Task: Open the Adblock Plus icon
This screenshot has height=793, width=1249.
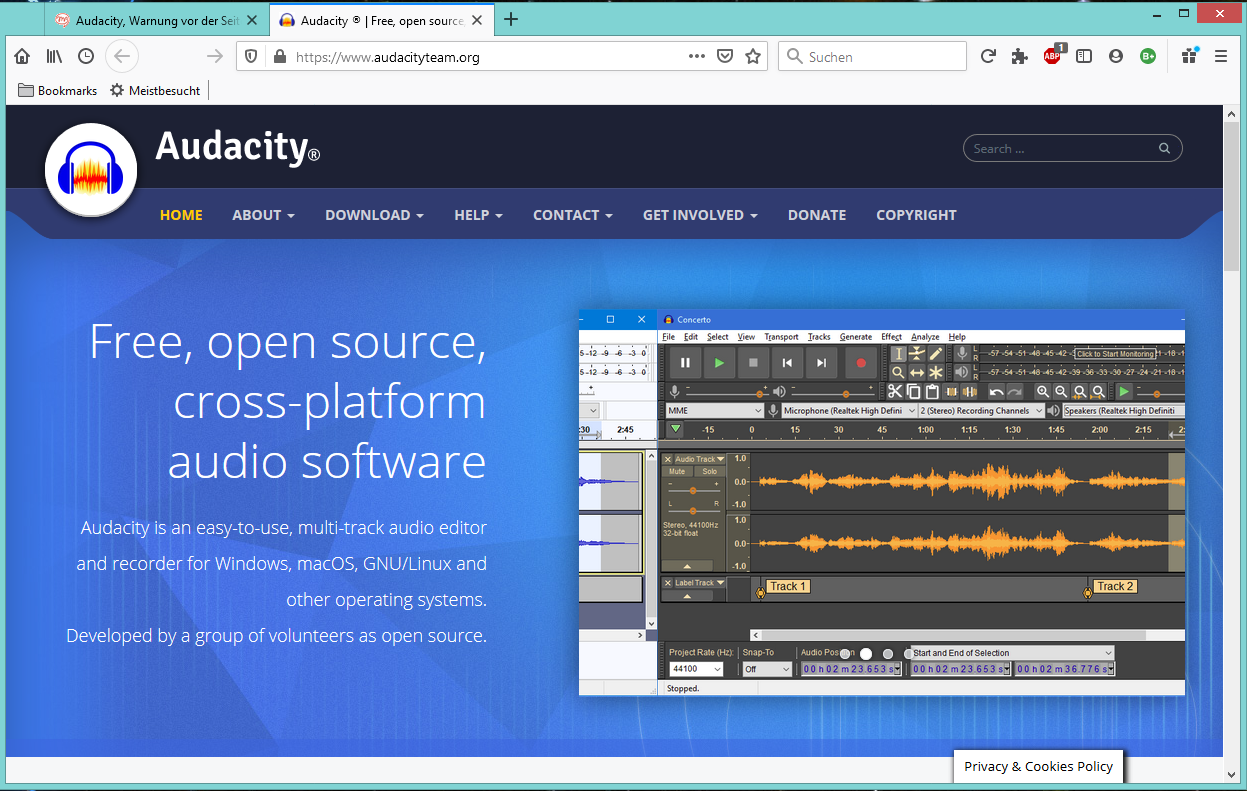Action: (1053, 56)
